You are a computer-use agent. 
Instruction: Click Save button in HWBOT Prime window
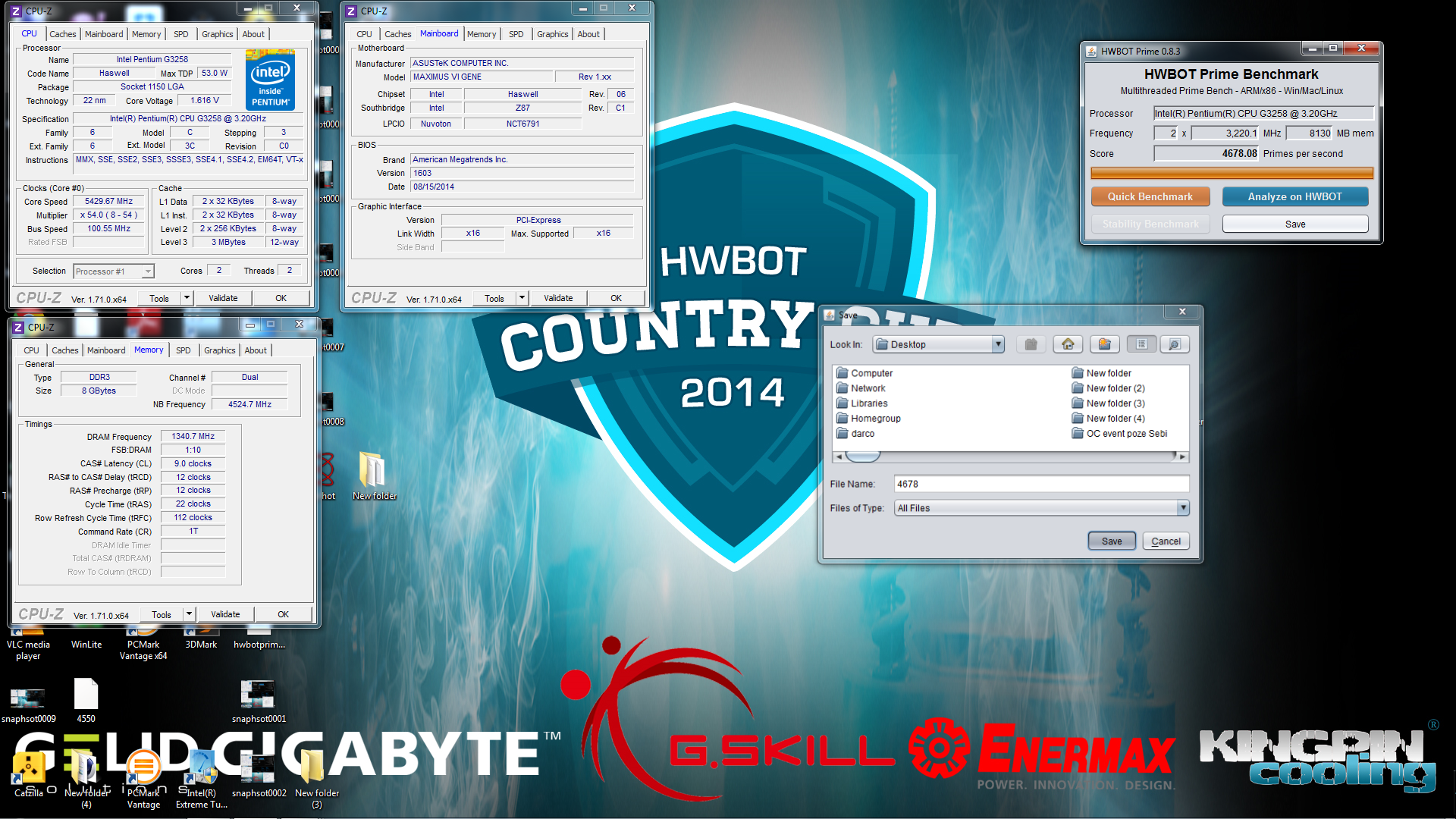coord(1295,224)
